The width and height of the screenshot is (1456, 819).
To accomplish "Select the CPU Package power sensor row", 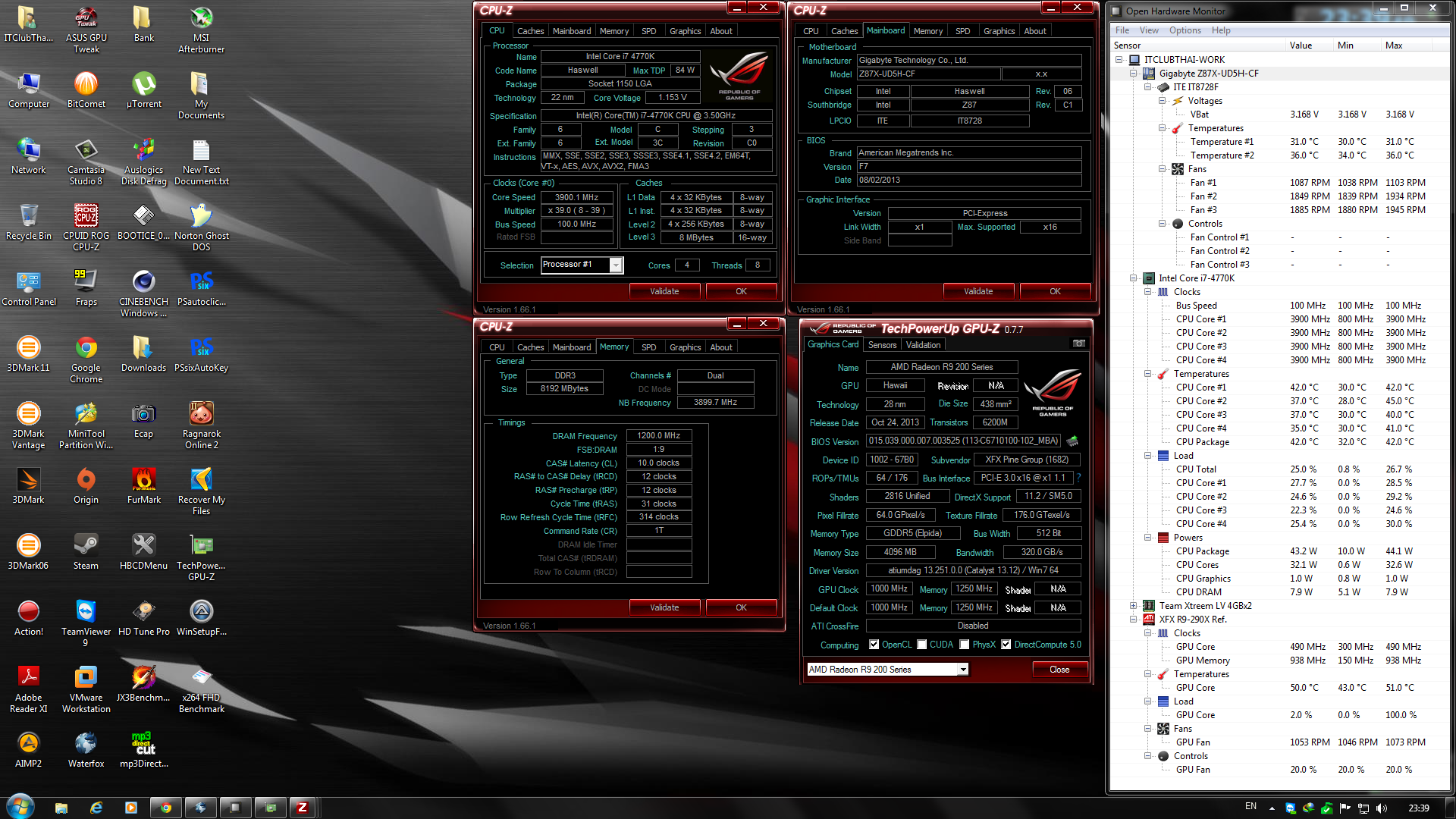I will click(1203, 551).
